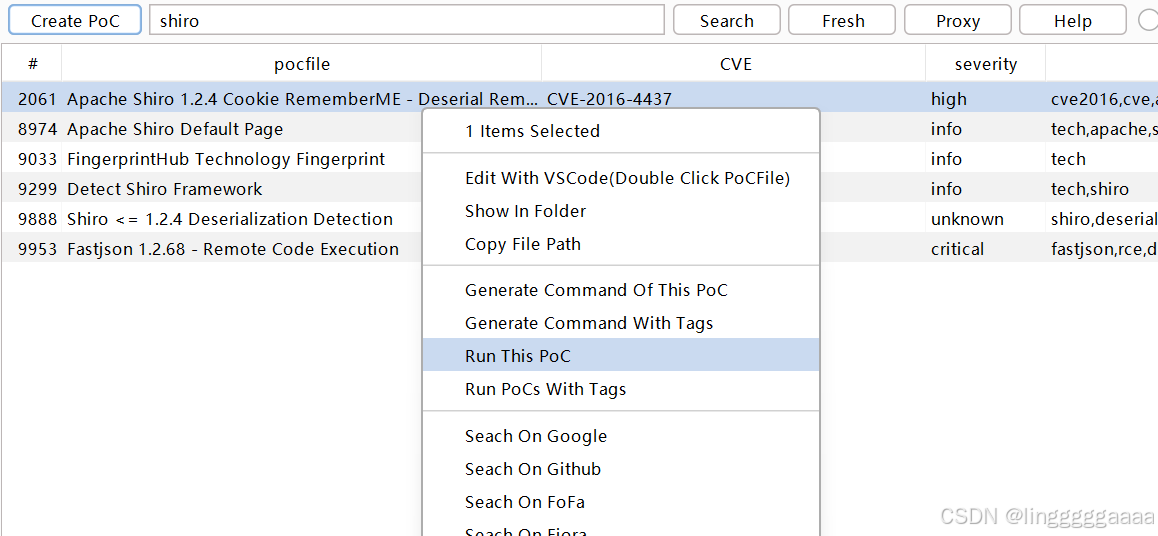1158x536 pixels.
Task: Sort by the severity column header
Action: [x=986, y=63]
